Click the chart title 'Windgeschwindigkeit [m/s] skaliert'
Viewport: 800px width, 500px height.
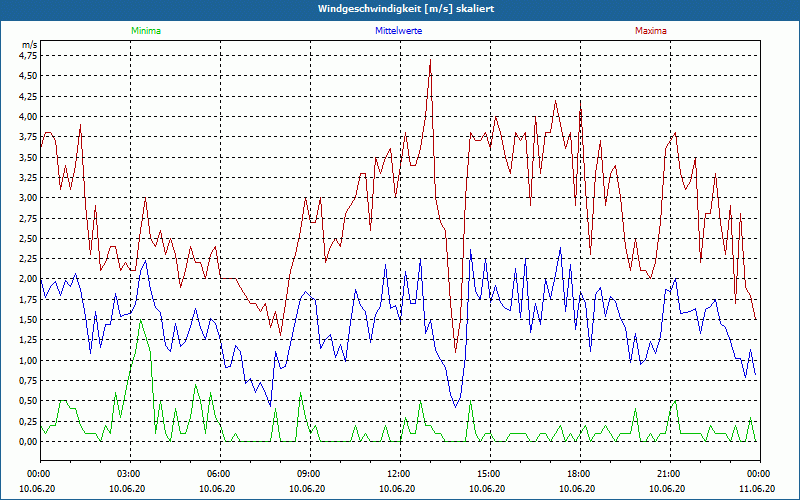pyautogui.click(x=406, y=9)
